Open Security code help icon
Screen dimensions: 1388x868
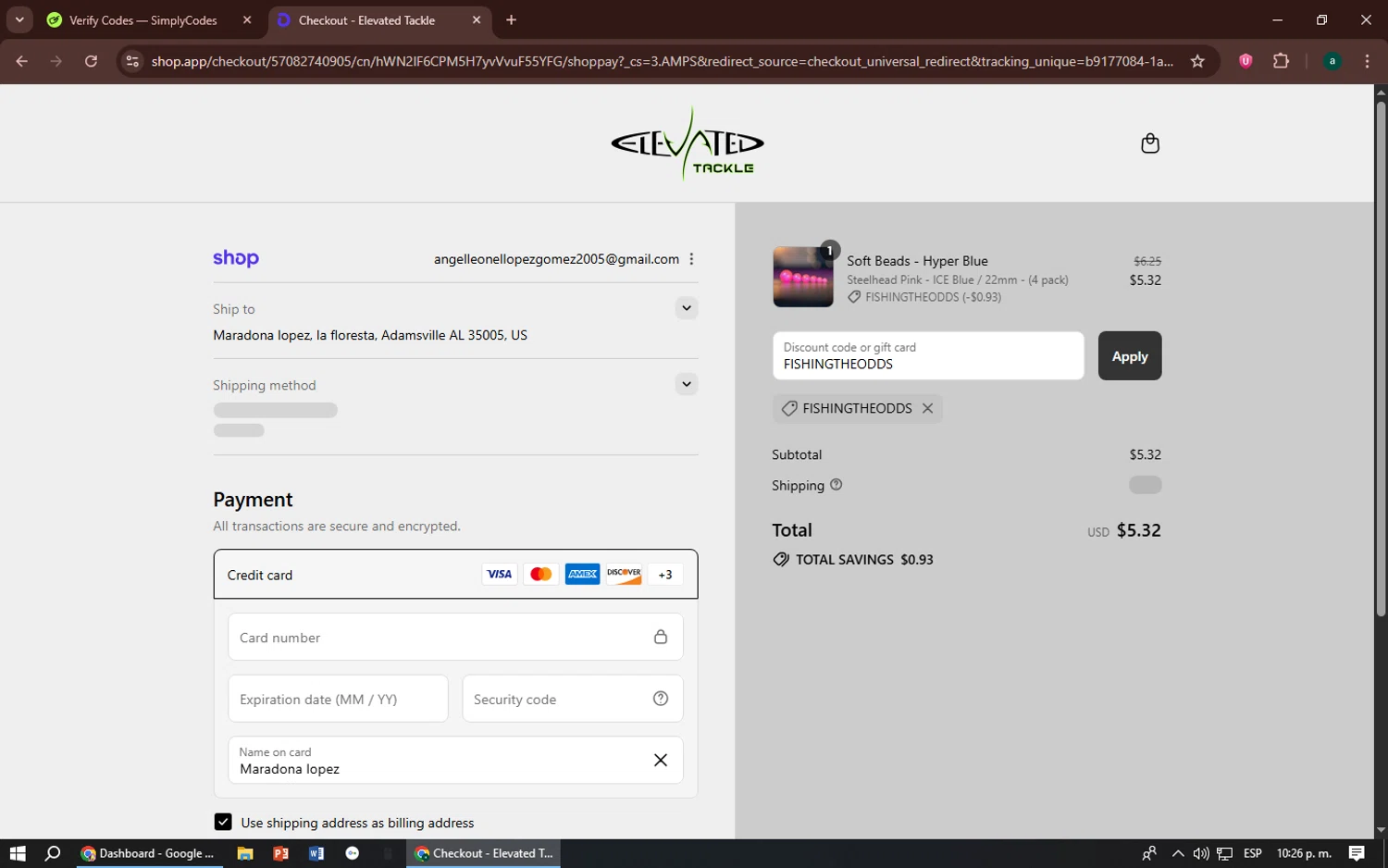coord(661,699)
